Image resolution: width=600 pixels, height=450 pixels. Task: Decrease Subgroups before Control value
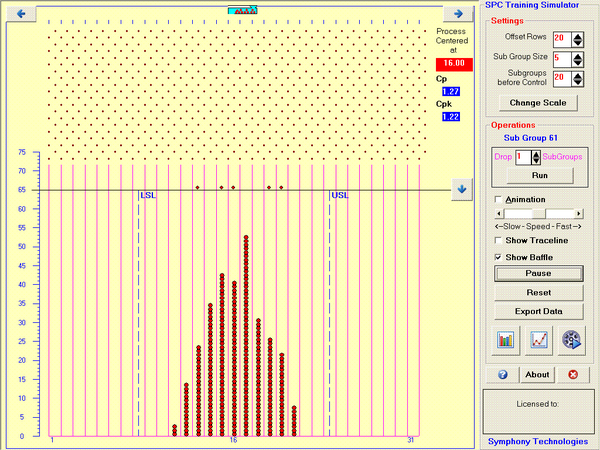pyautogui.click(x=577, y=83)
